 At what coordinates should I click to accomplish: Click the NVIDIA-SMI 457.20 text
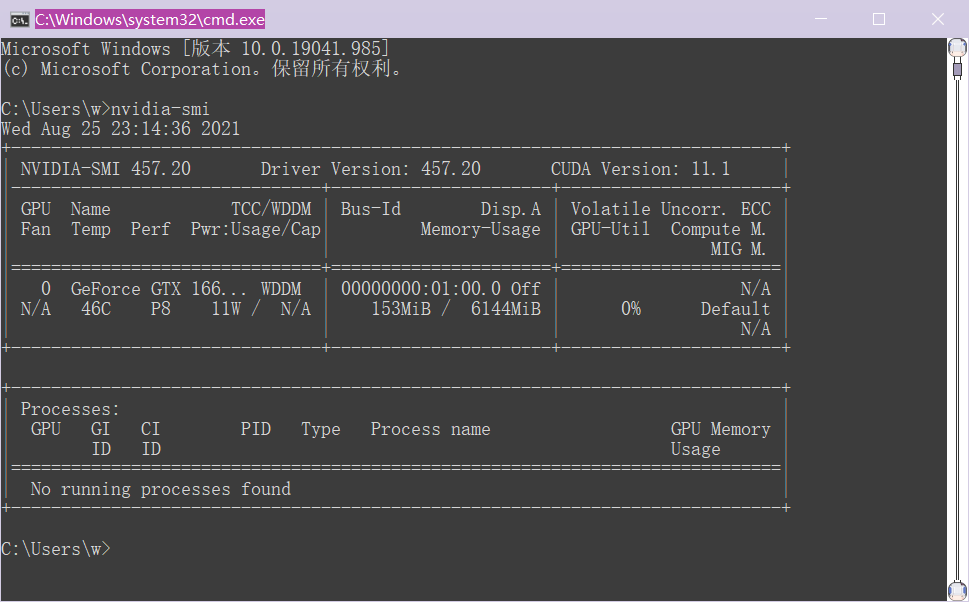tap(106, 169)
